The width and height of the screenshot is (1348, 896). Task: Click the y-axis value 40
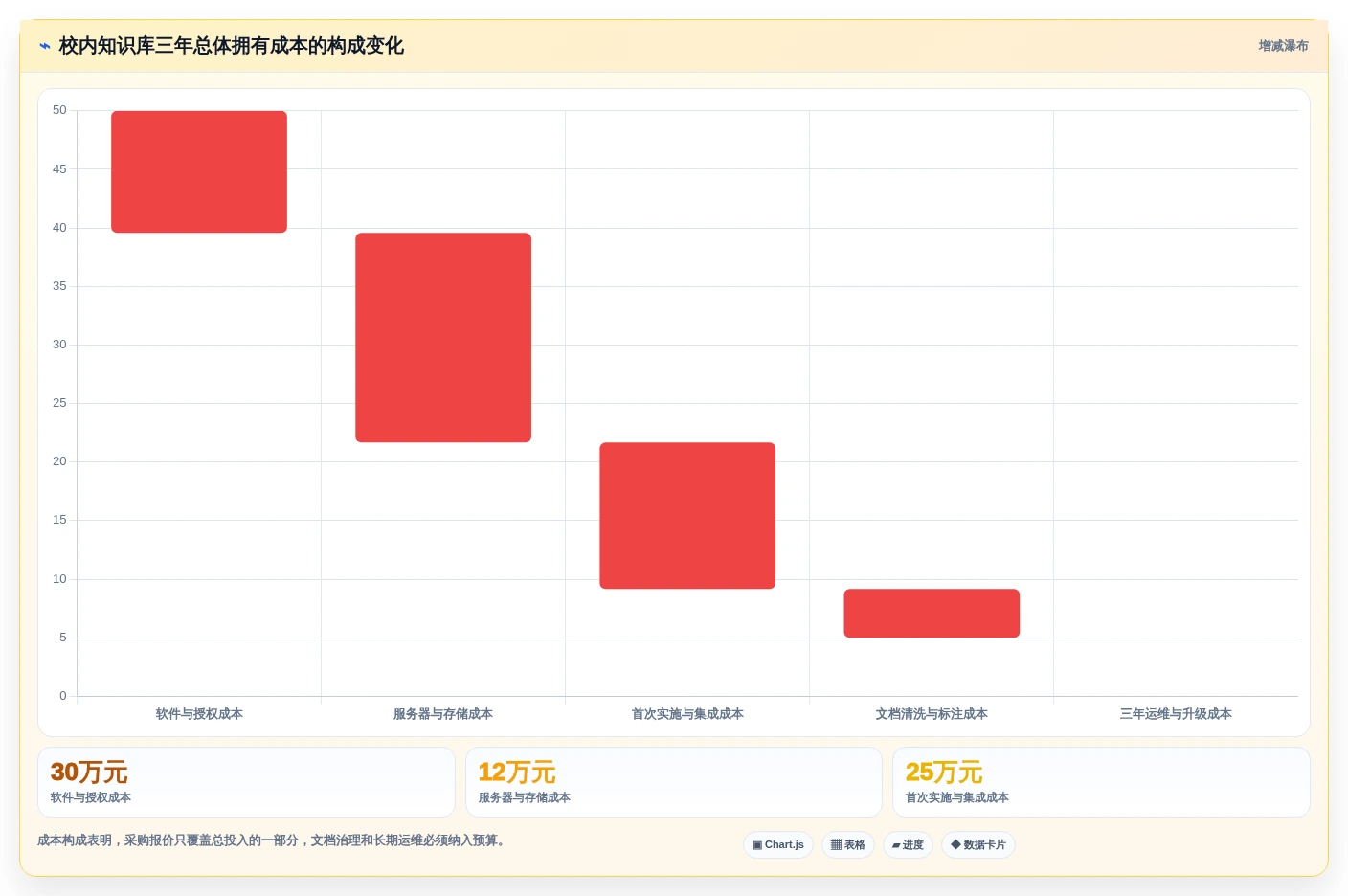click(59, 228)
